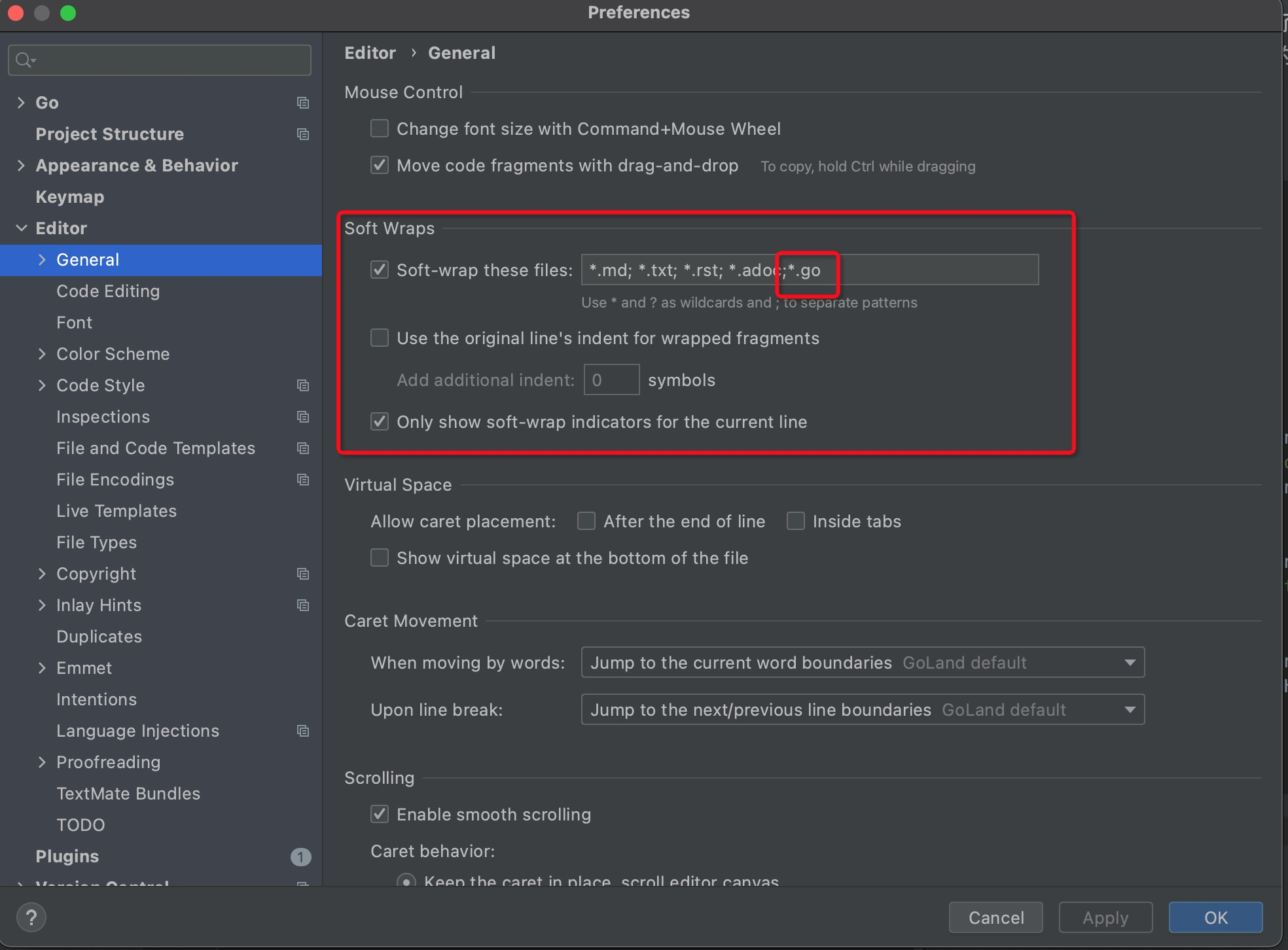Screen dimensions: 1288x950
Task: Open the Keymap settings page
Action: (x=69, y=197)
